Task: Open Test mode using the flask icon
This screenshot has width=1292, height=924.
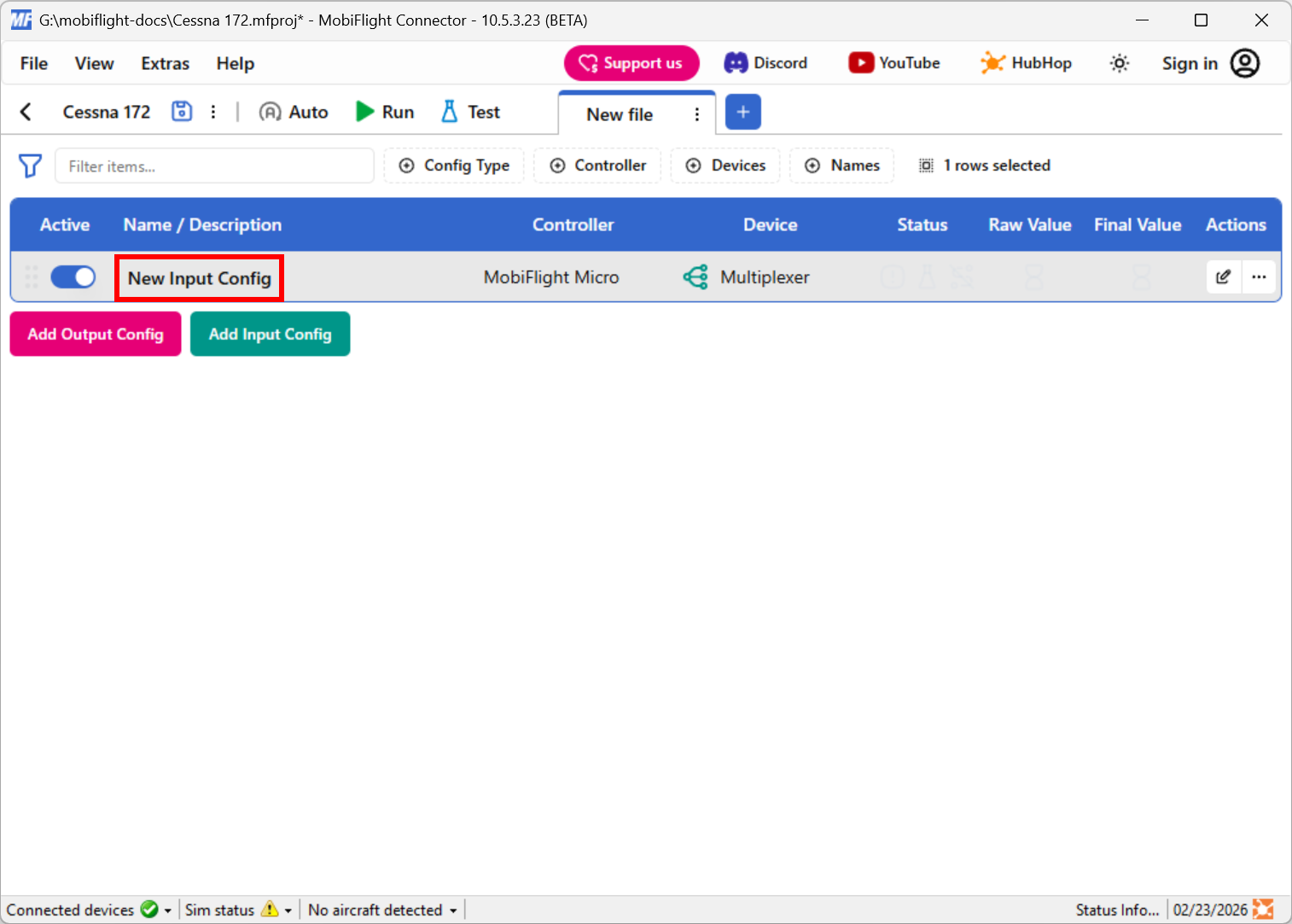Action: coord(450,111)
